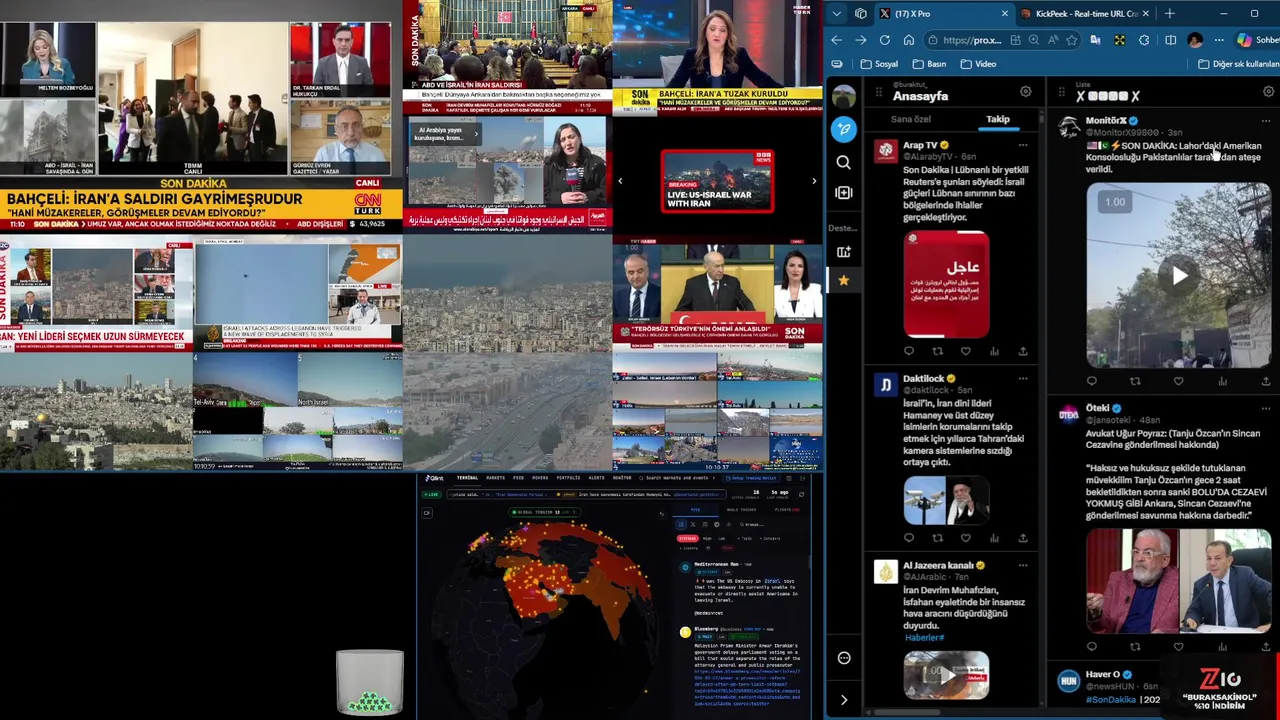Open search in X Pro sidebar

click(x=844, y=162)
